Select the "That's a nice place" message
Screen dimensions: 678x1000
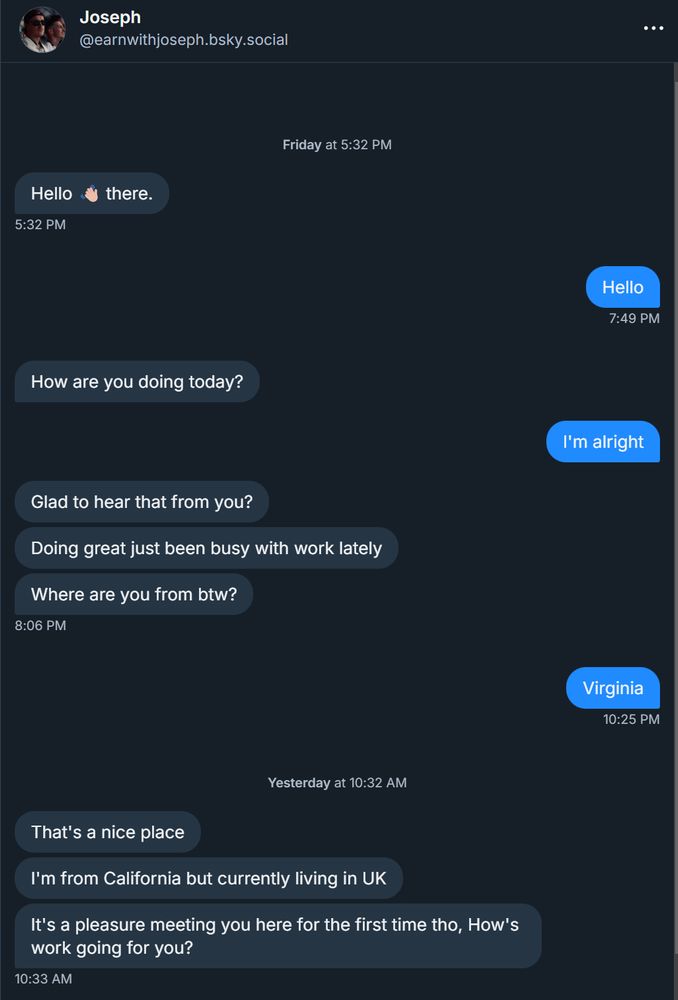click(107, 832)
